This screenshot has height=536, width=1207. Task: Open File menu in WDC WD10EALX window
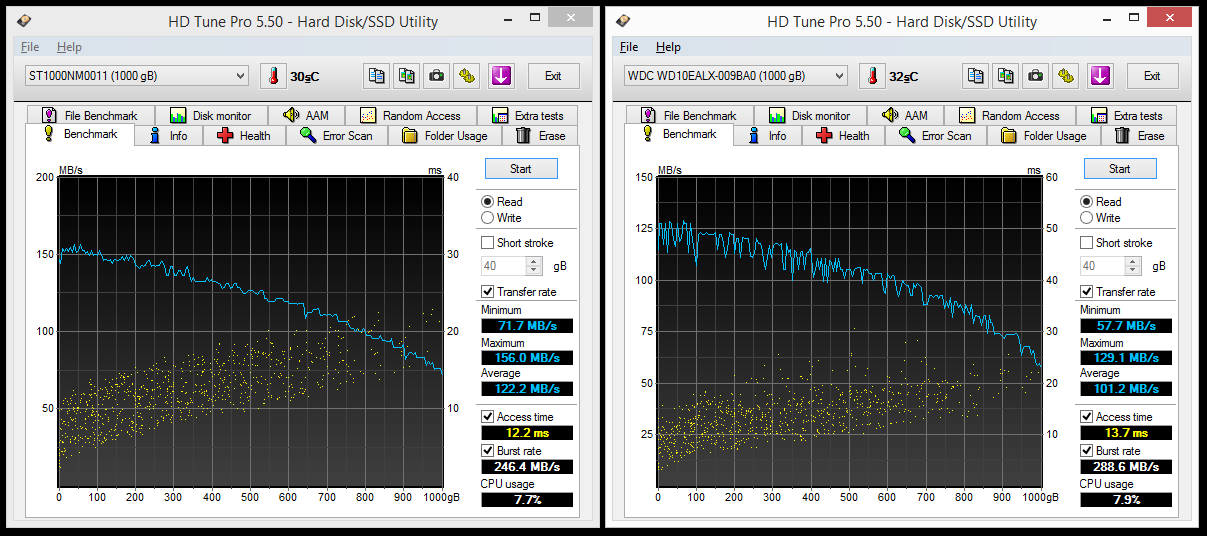coord(629,47)
